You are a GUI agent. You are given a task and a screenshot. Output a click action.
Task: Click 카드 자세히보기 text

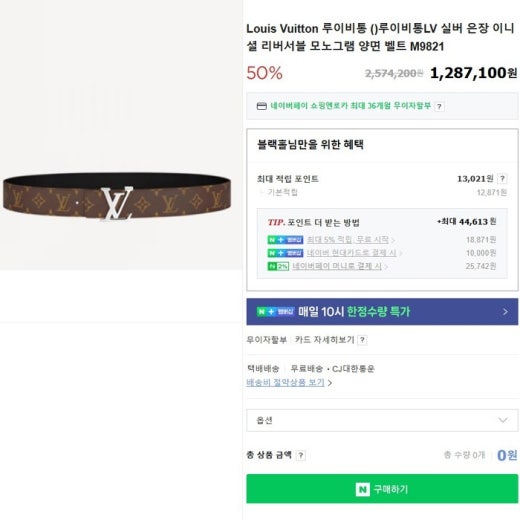coord(324,340)
